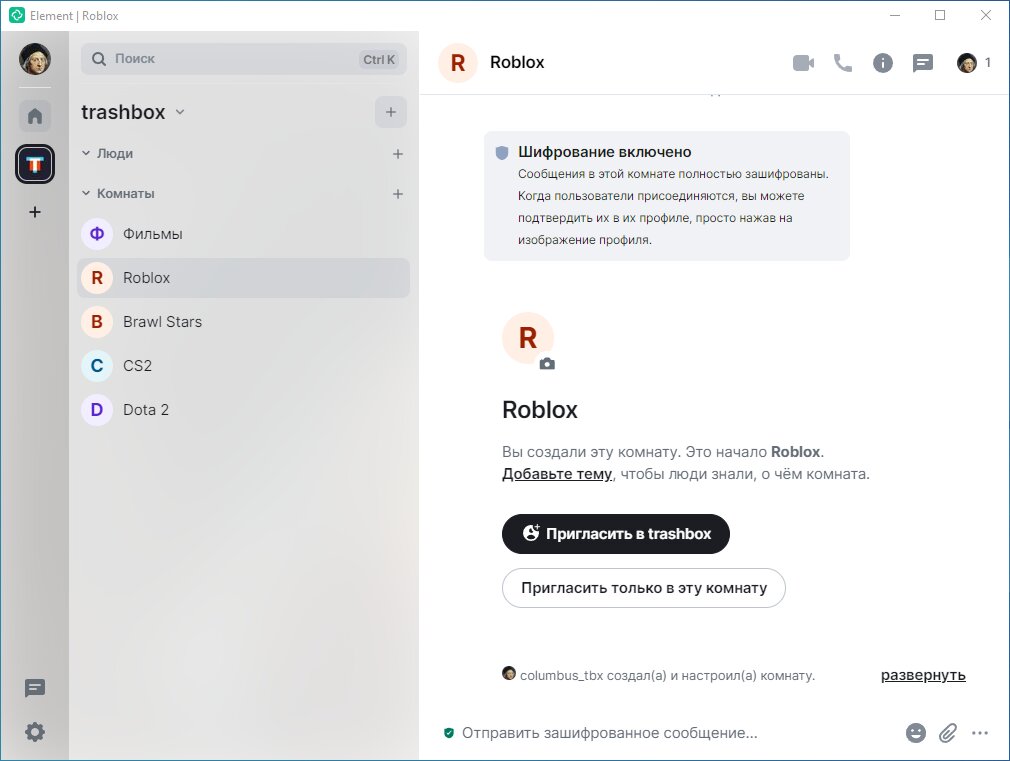Click the encryption shield icon
The width and height of the screenshot is (1010, 761).
click(x=502, y=153)
